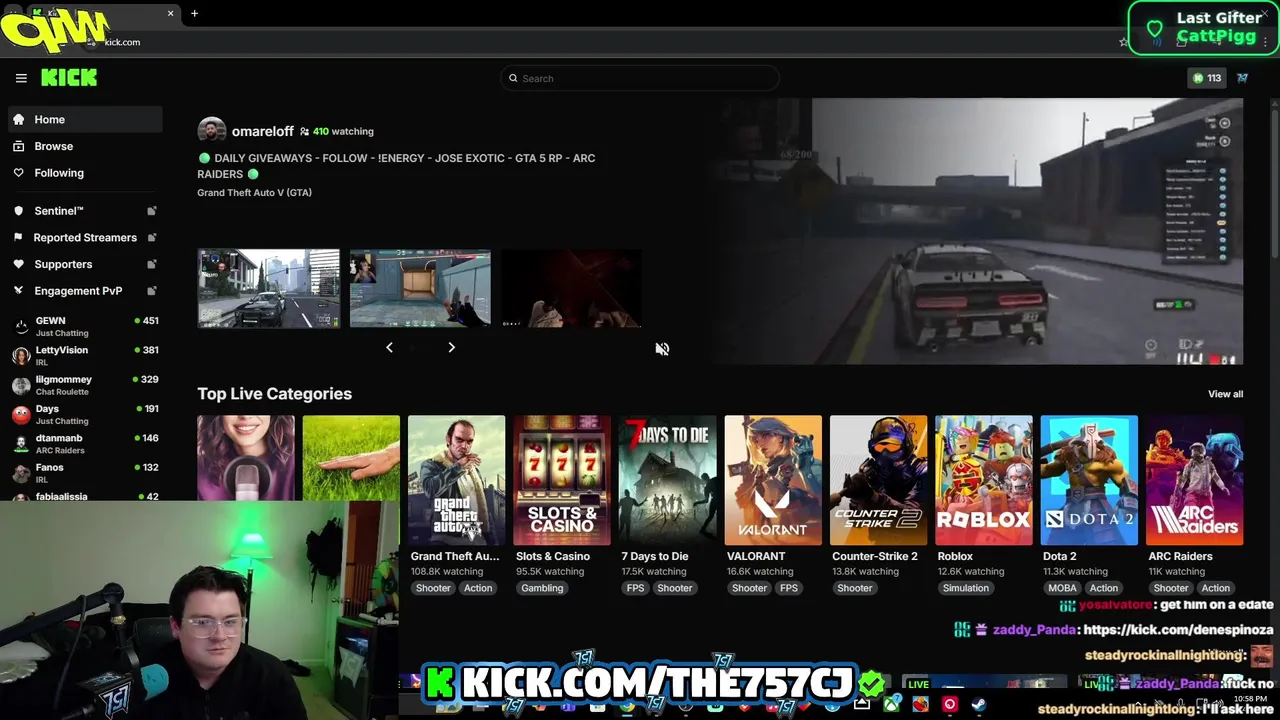Click the magnifier icon in the search bar
This screenshot has height=720, width=1280.
(x=513, y=78)
